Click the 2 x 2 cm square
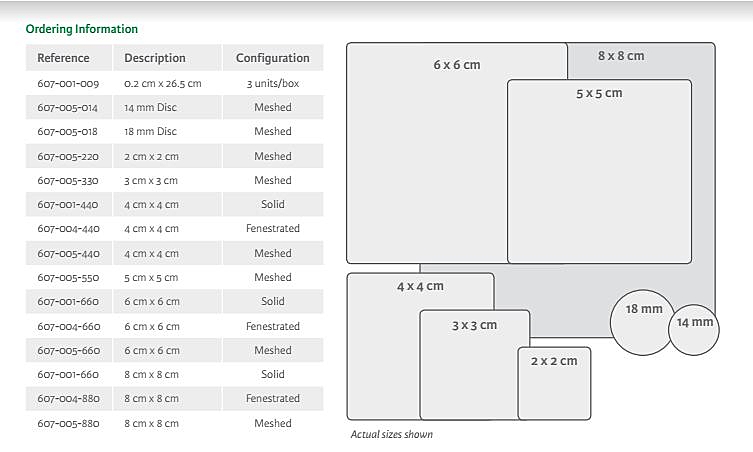753x452 pixels. coord(554,383)
